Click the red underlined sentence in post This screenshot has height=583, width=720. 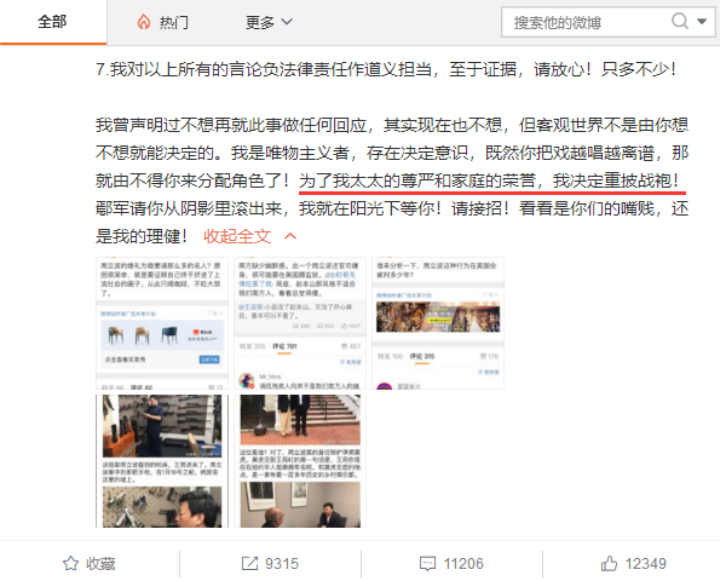click(x=489, y=181)
